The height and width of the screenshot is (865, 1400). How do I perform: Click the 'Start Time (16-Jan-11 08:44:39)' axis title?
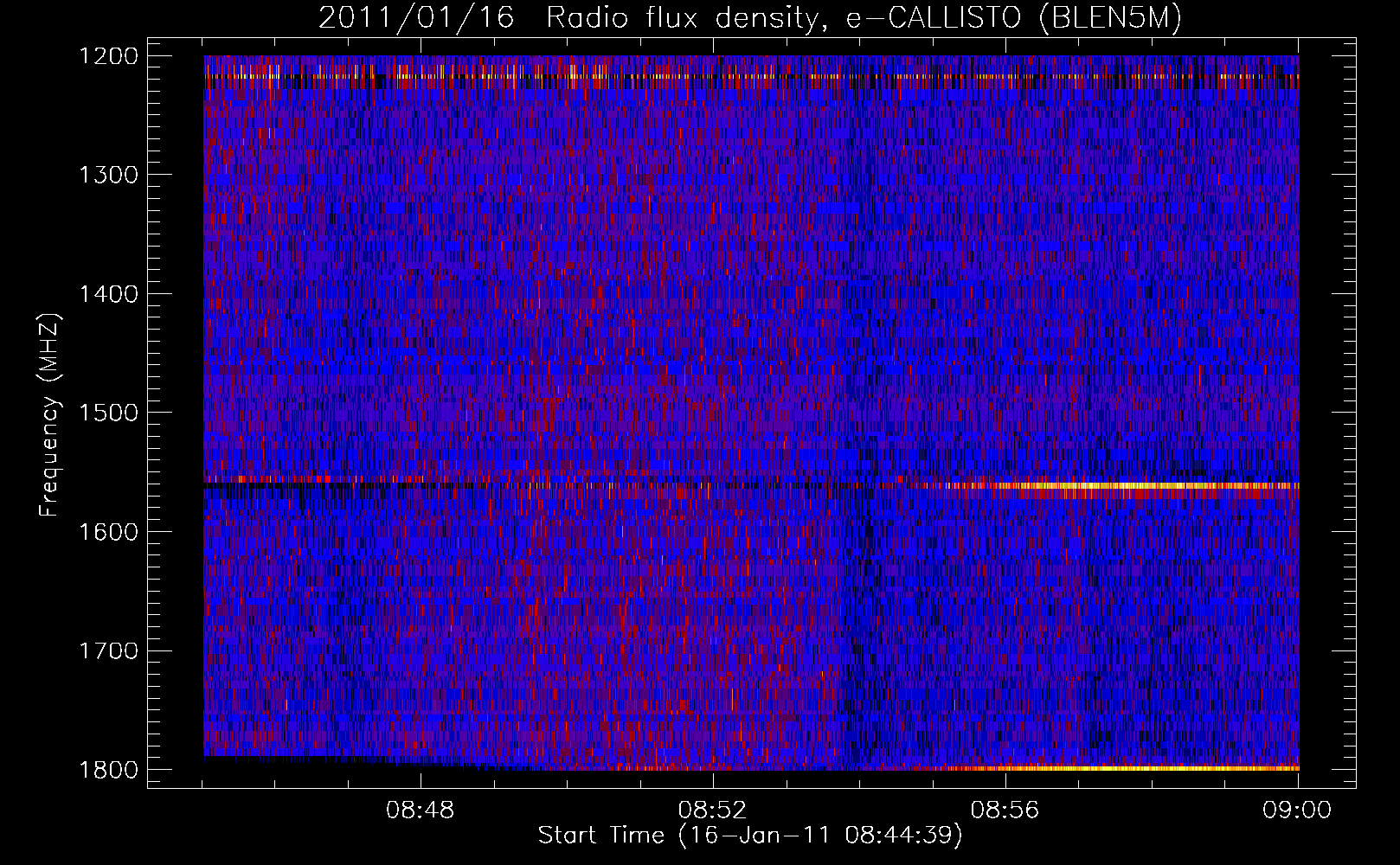(x=750, y=836)
